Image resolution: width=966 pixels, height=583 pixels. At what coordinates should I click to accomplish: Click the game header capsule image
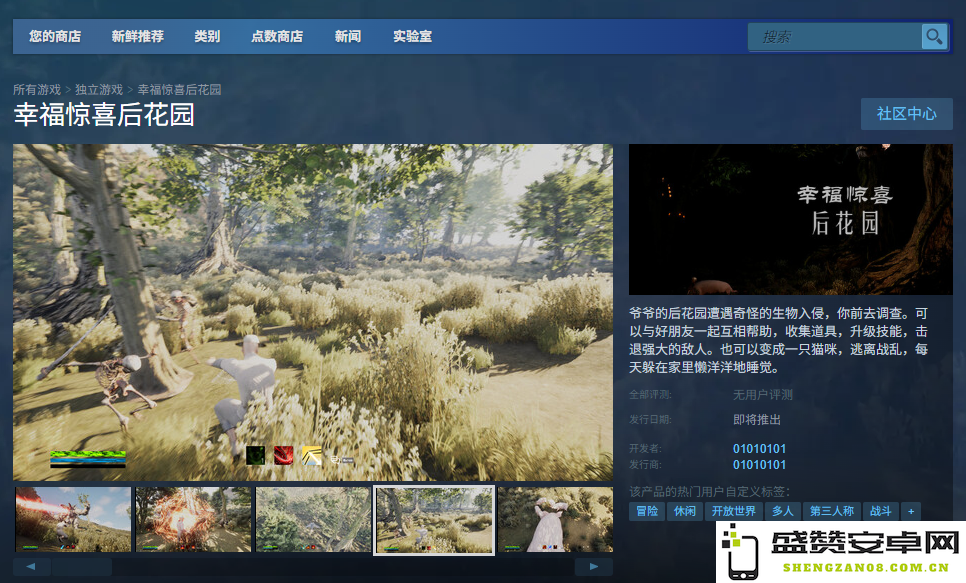tap(790, 219)
